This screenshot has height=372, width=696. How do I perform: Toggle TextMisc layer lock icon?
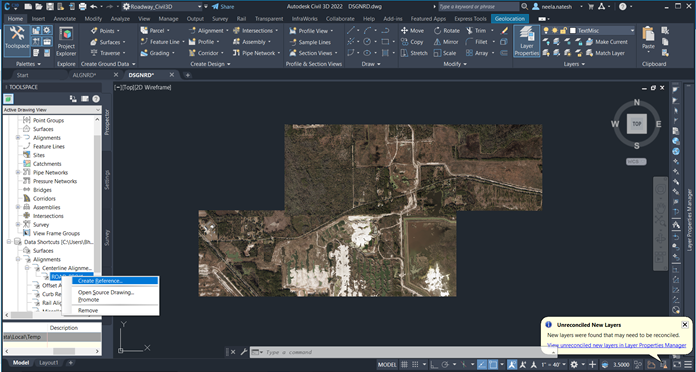click(563, 31)
